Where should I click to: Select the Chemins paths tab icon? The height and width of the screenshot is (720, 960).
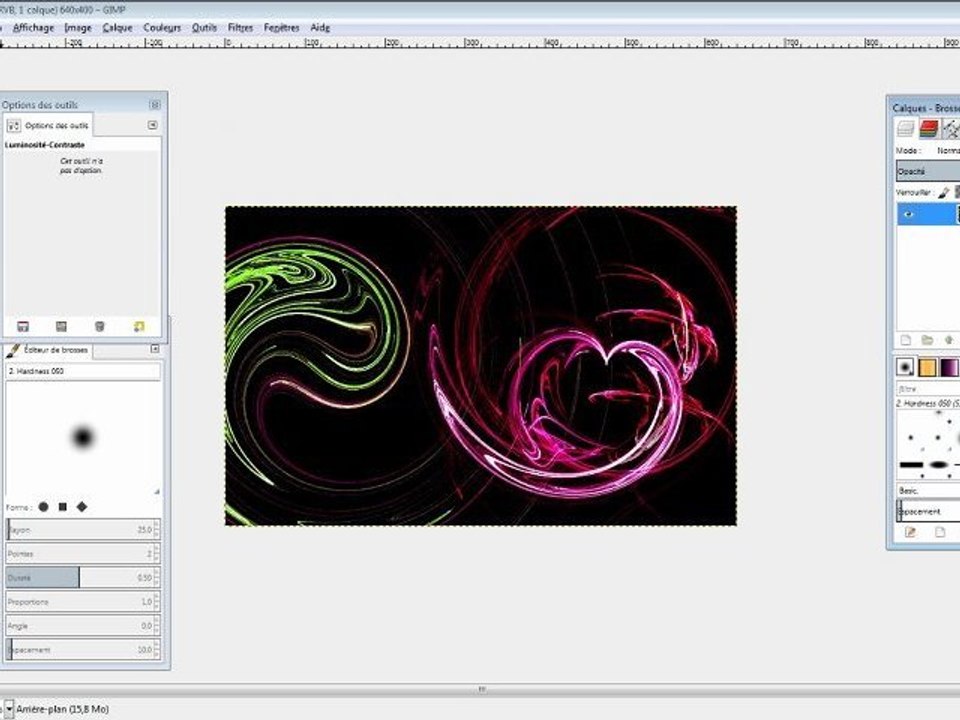coord(951,129)
